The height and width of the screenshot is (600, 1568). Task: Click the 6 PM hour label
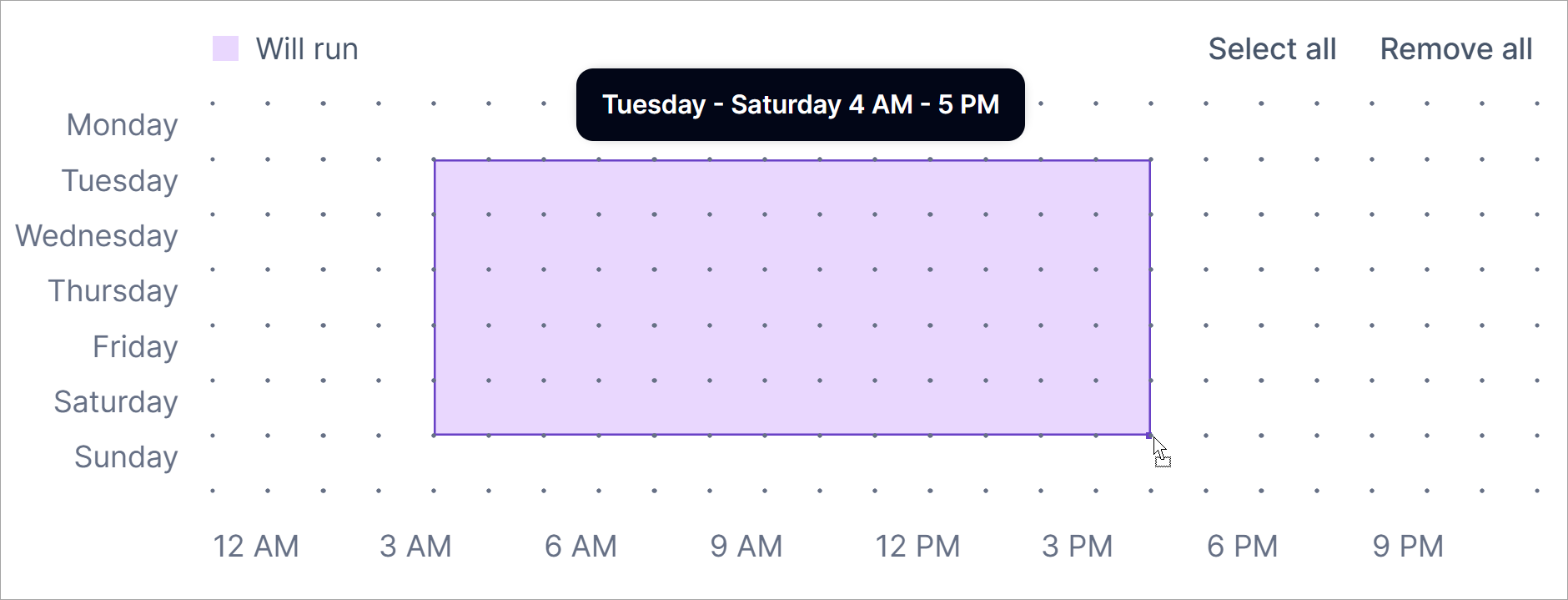[1242, 547]
